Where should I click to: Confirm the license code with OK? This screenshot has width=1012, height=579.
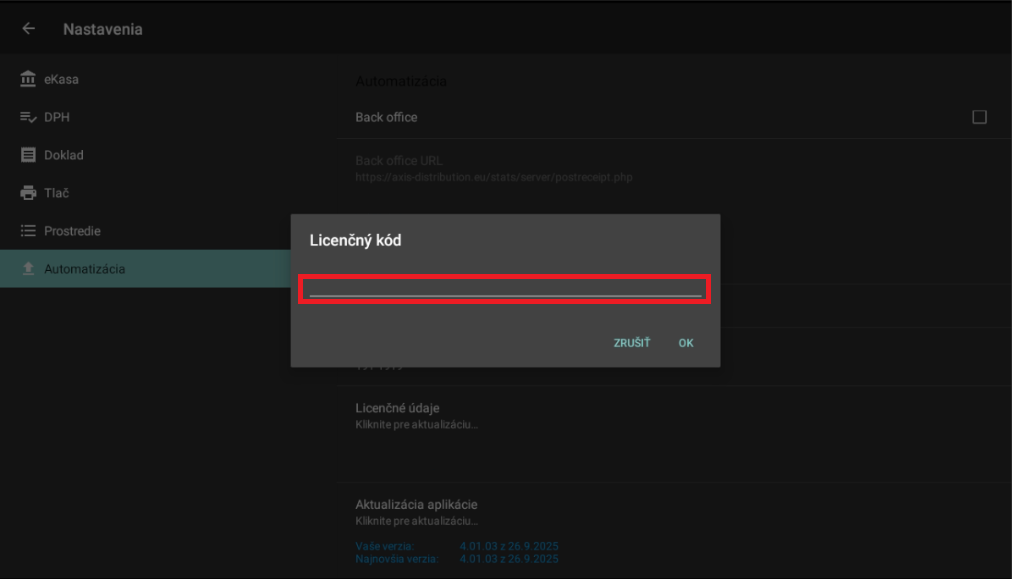pos(685,343)
